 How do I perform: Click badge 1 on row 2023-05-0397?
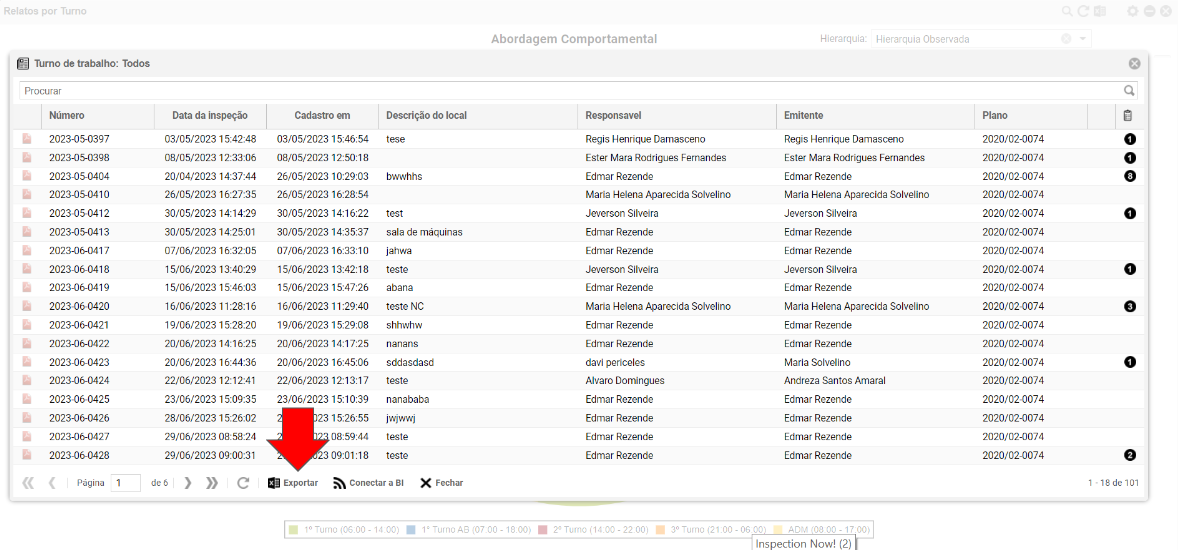coord(1129,139)
